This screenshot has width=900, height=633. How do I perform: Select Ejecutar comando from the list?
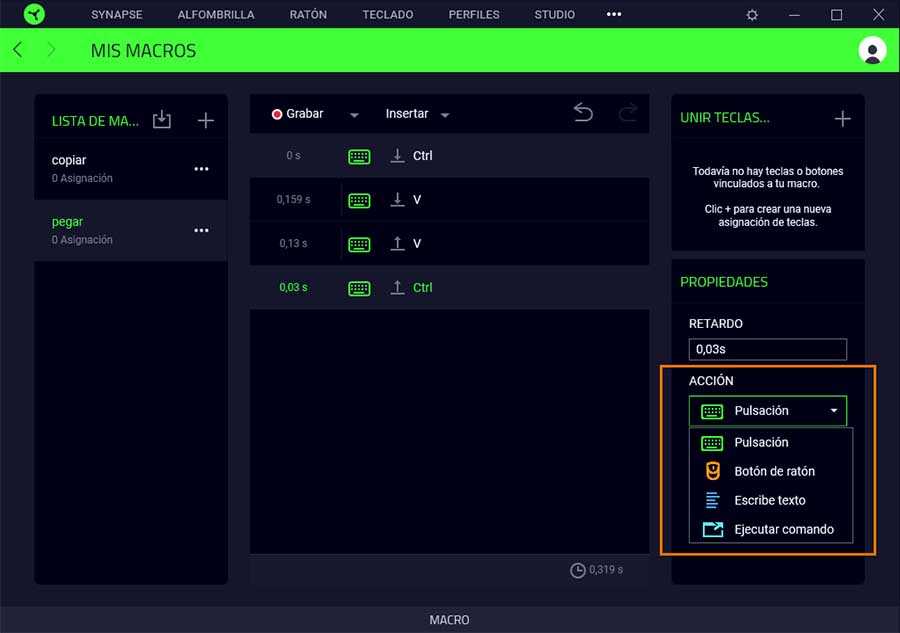(x=783, y=529)
